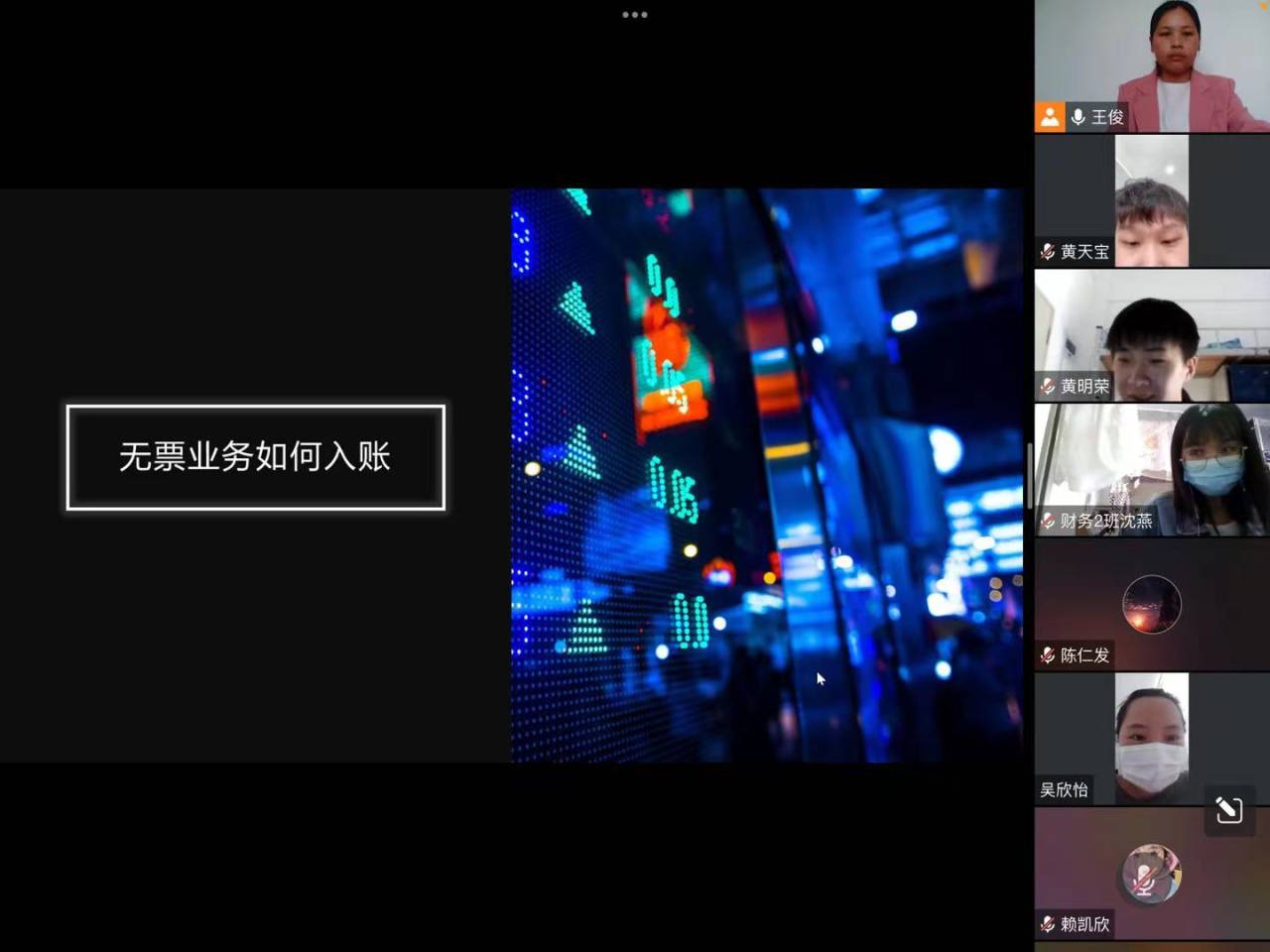This screenshot has width=1270, height=952.
Task: Click the muted mic overlay on 赖凯欣's avatar
Action: (1144, 880)
